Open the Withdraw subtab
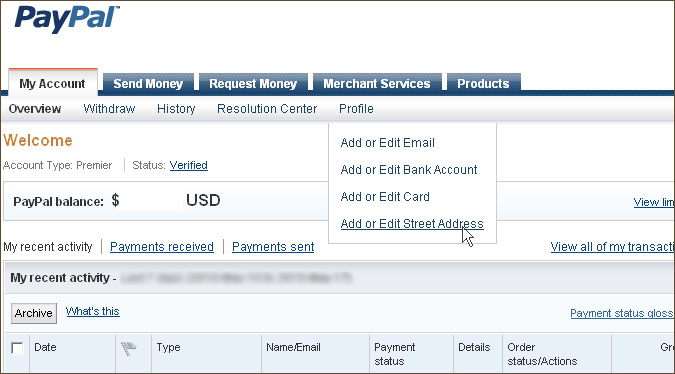 pyautogui.click(x=109, y=109)
